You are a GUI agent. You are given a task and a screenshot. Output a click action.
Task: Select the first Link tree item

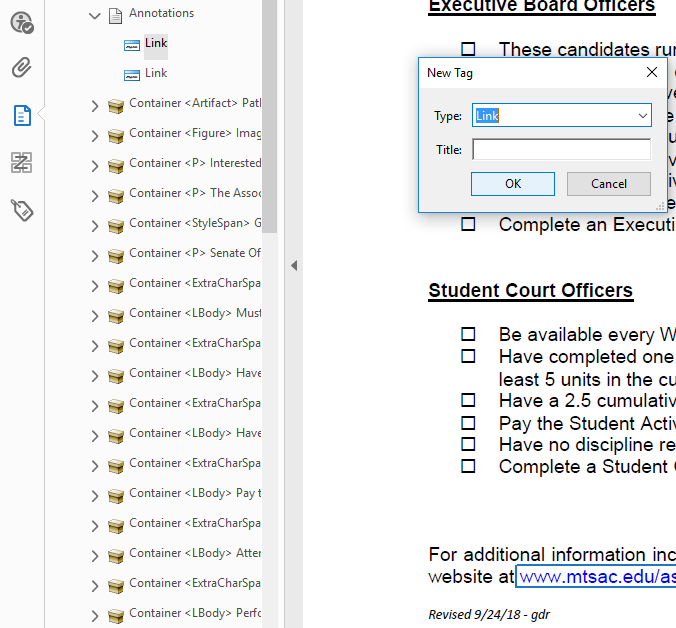point(156,43)
